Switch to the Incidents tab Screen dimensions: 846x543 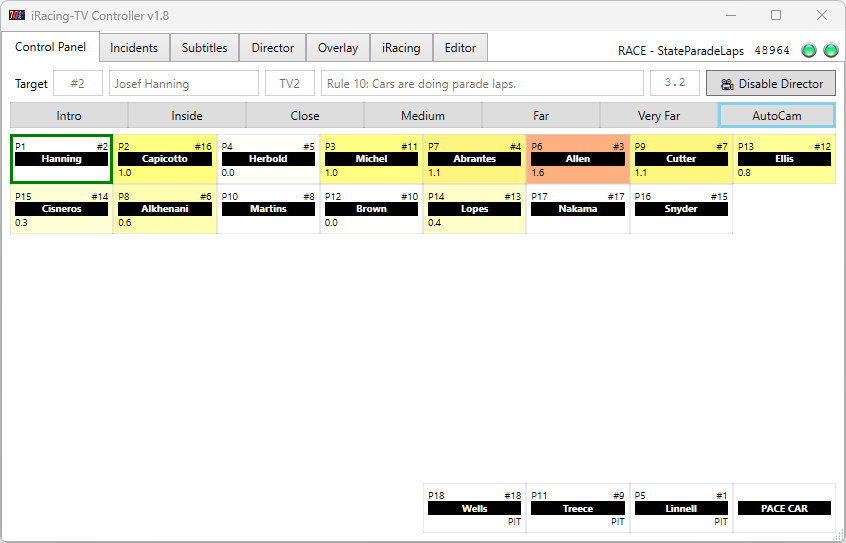point(134,47)
